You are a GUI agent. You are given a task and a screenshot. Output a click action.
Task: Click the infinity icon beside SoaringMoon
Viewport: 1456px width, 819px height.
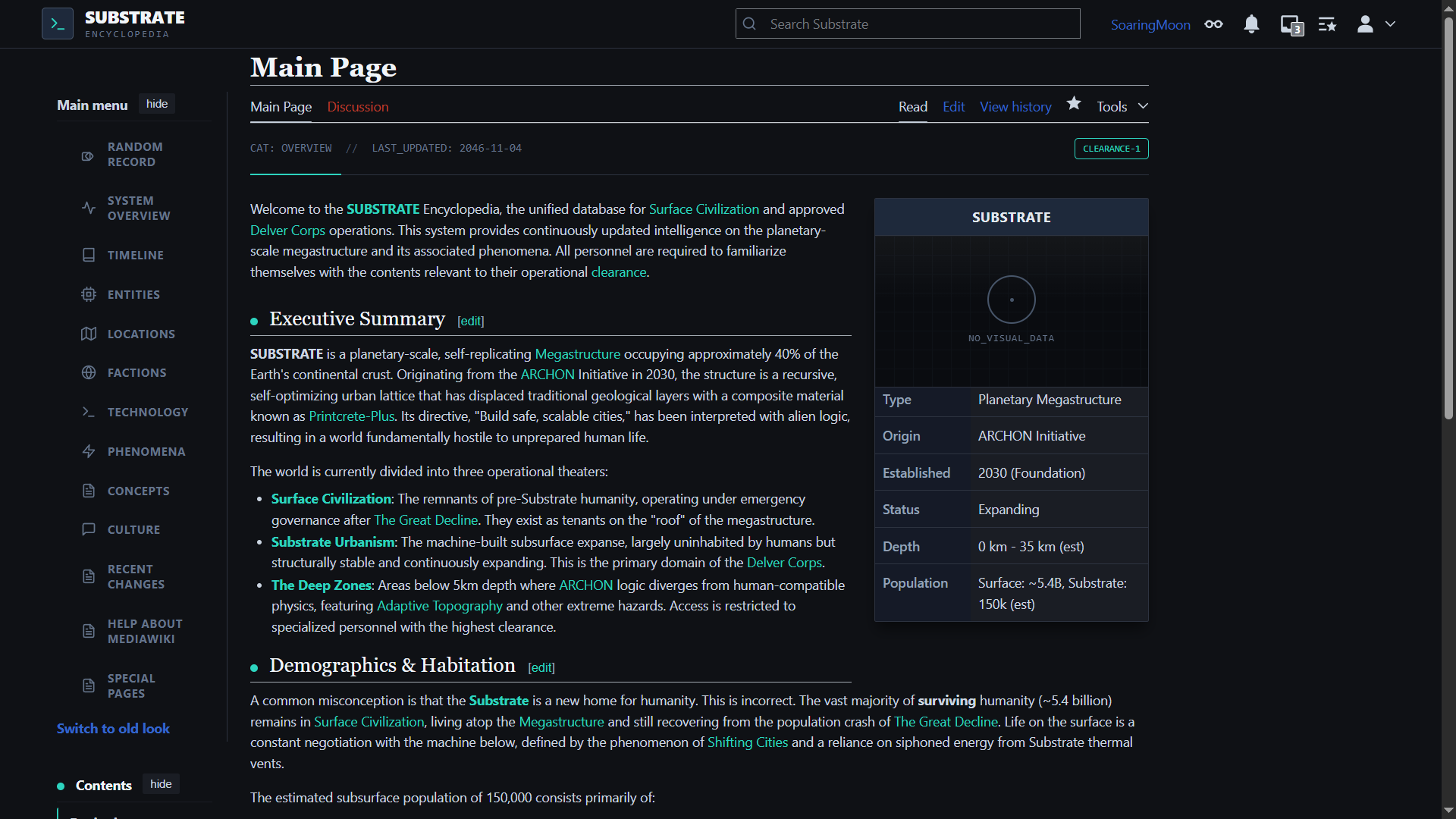(1213, 24)
